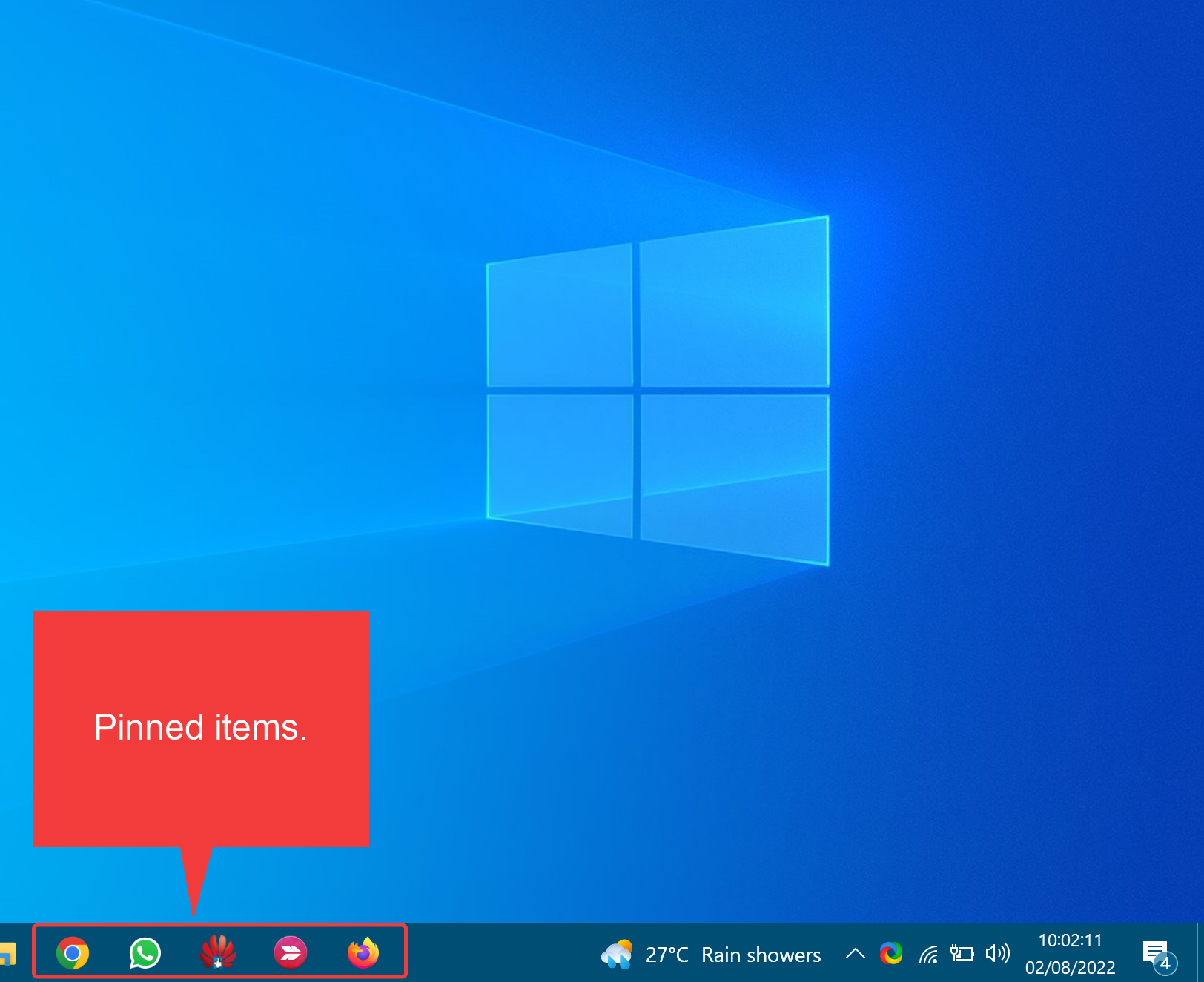
Task: Open the calendar via the 02/08/2022 date
Action: click(x=1070, y=968)
